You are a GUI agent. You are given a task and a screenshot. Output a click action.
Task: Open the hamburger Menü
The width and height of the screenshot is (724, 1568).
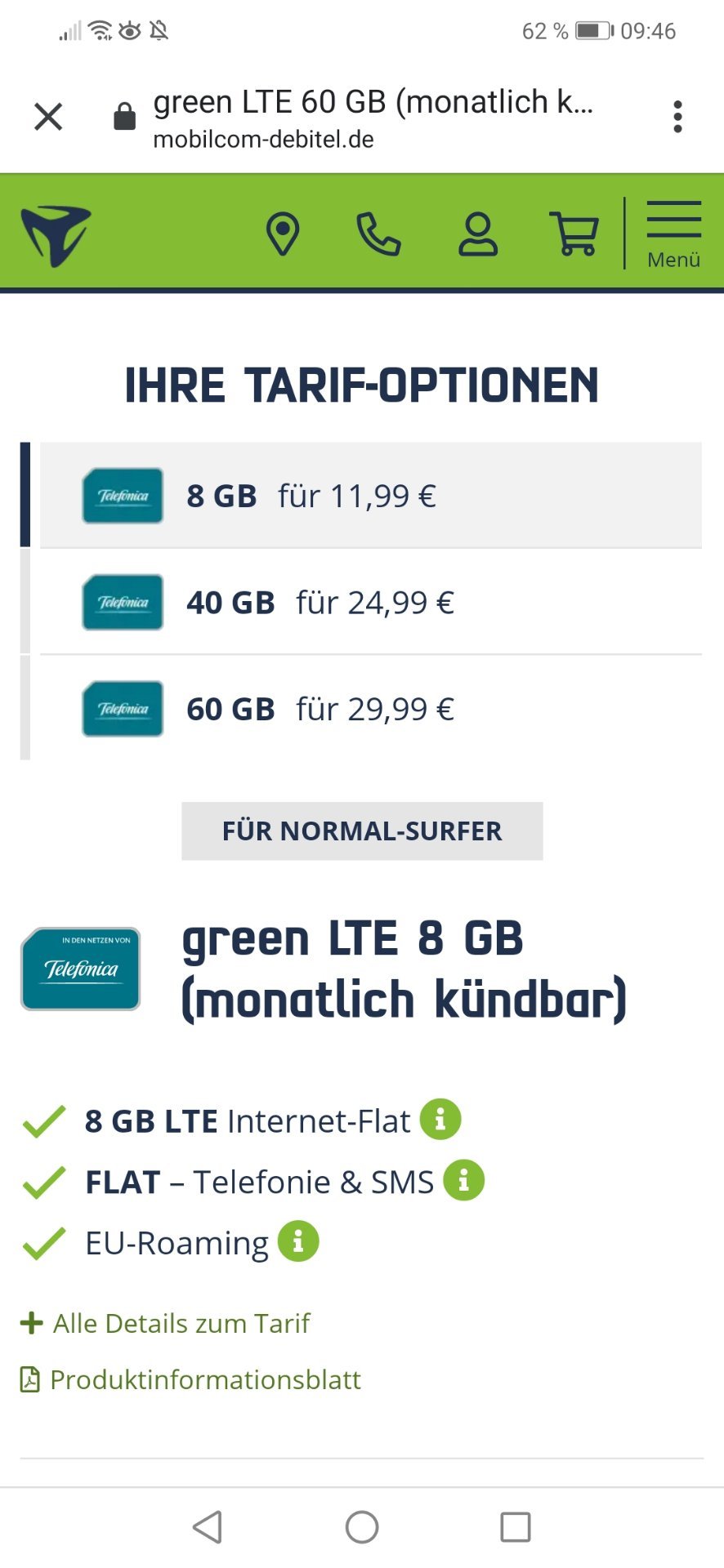pos(673,235)
